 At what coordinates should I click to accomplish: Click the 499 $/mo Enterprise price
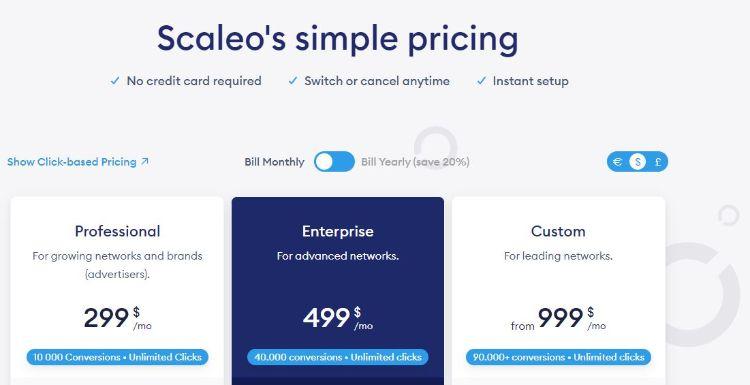coord(338,318)
